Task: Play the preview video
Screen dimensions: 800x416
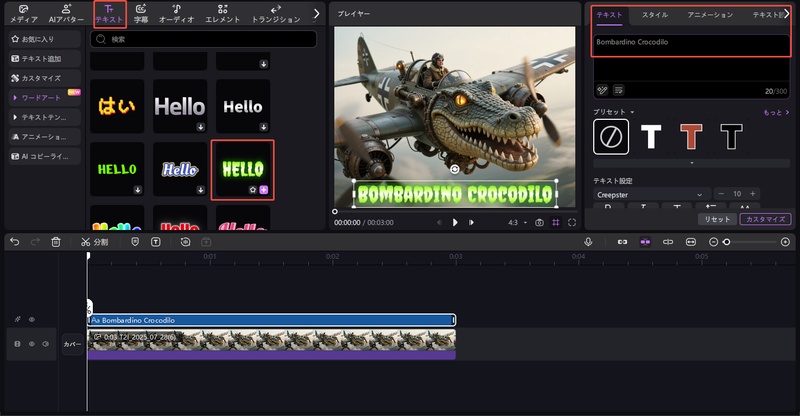Action: point(455,223)
